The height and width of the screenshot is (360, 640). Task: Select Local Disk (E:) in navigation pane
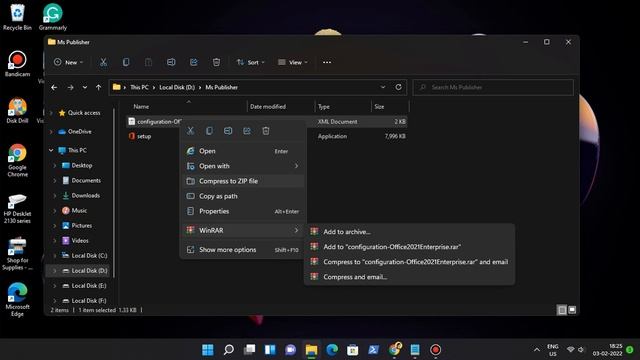click(x=89, y=286)
